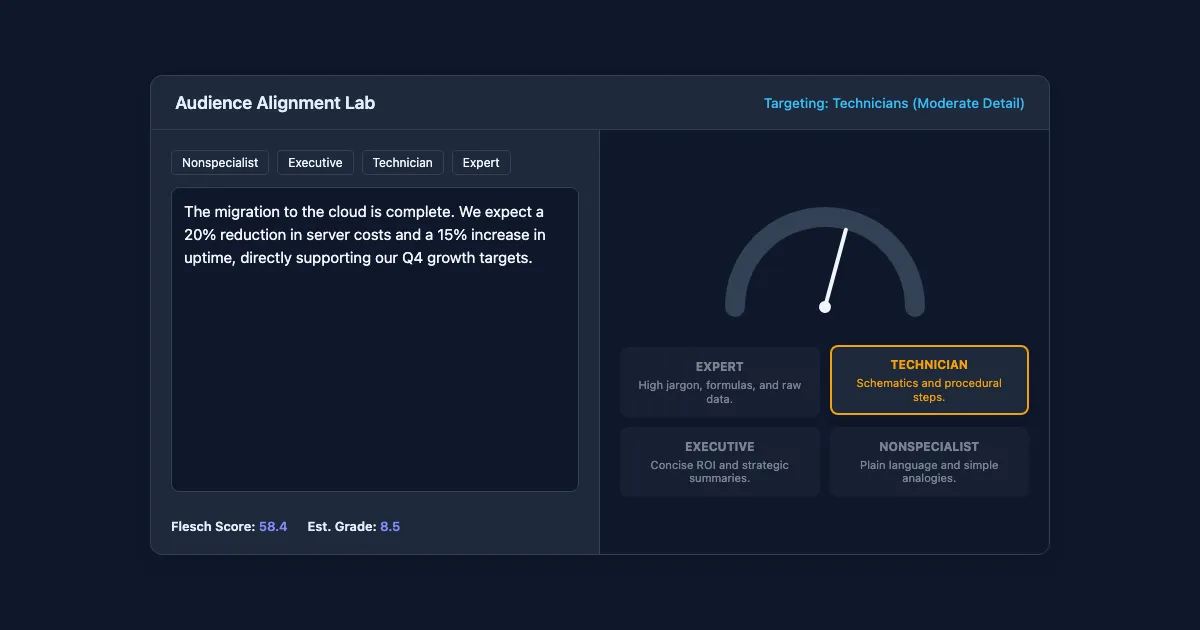Select the EXPERT audience card
This screenshot has height=630, width=1200.
point(720,382)
